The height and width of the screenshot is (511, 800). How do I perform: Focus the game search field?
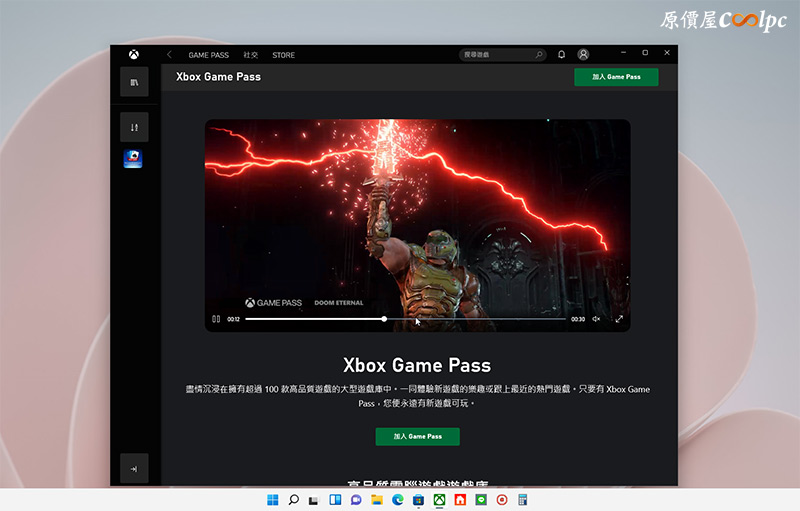[x=503, y=55]
